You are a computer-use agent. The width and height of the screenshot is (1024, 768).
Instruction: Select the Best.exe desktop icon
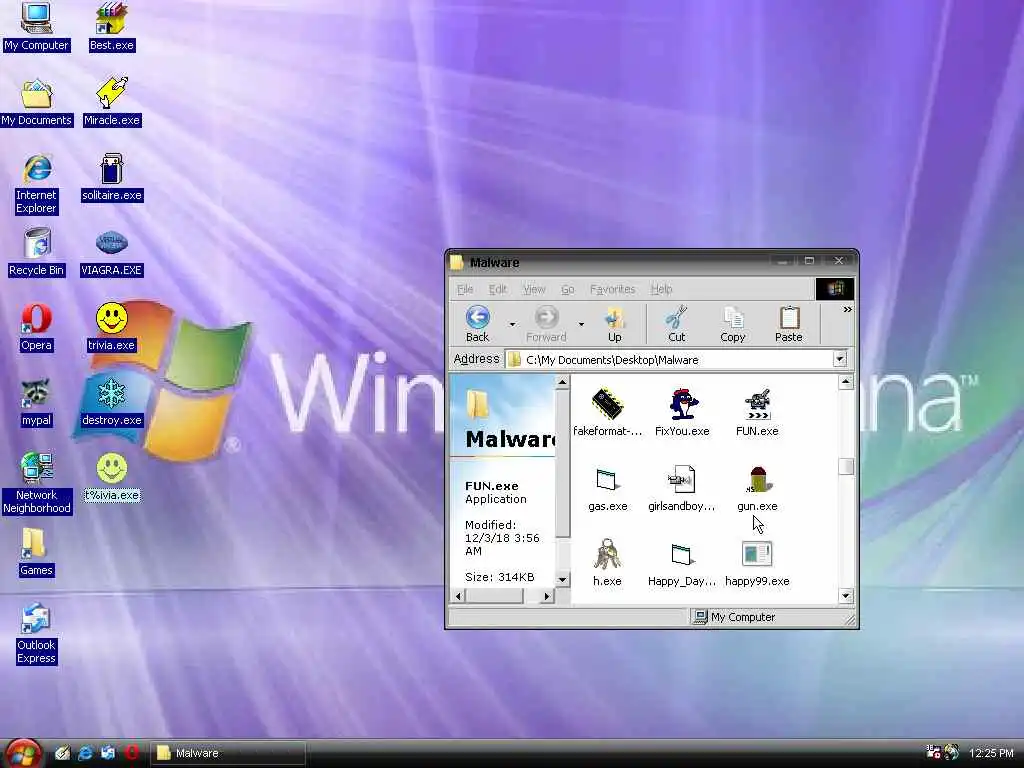[x=111, y=27]
